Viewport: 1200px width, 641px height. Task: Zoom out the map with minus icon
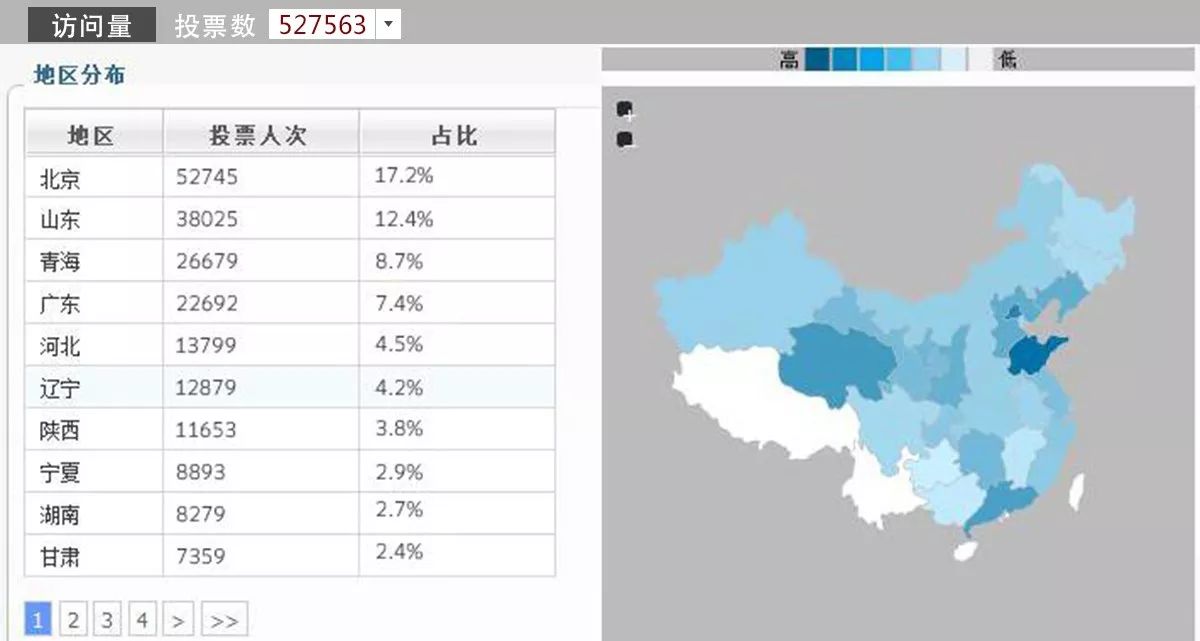625,140
